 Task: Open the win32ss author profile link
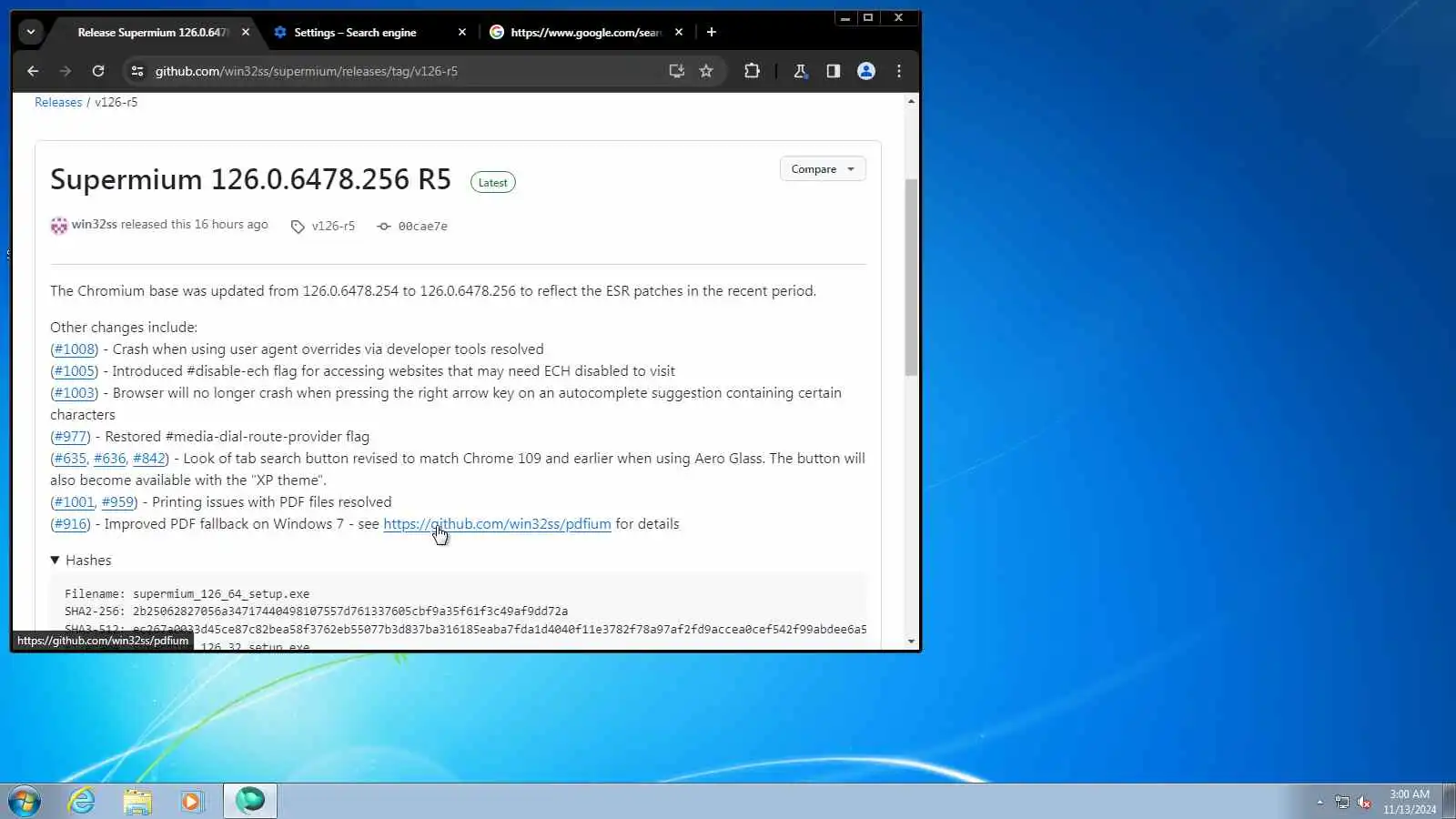(95, 225)
